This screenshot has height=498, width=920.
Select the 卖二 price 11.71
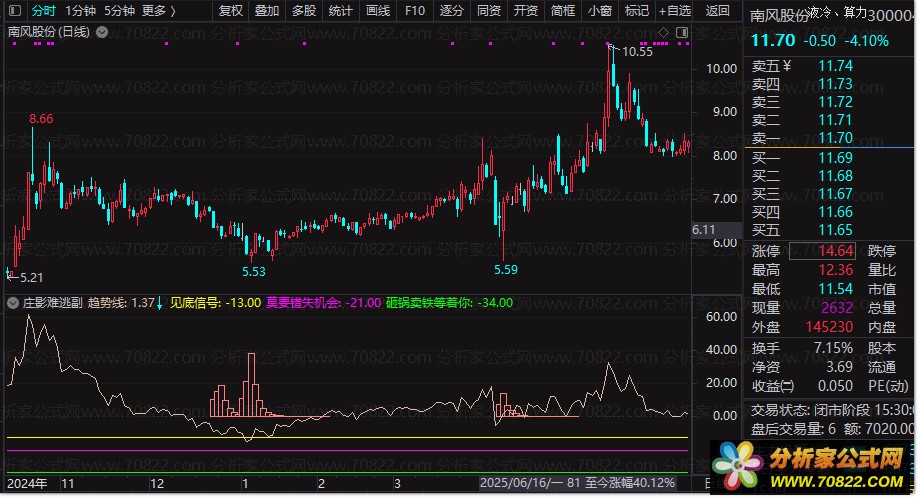click(x=836, y=120)
